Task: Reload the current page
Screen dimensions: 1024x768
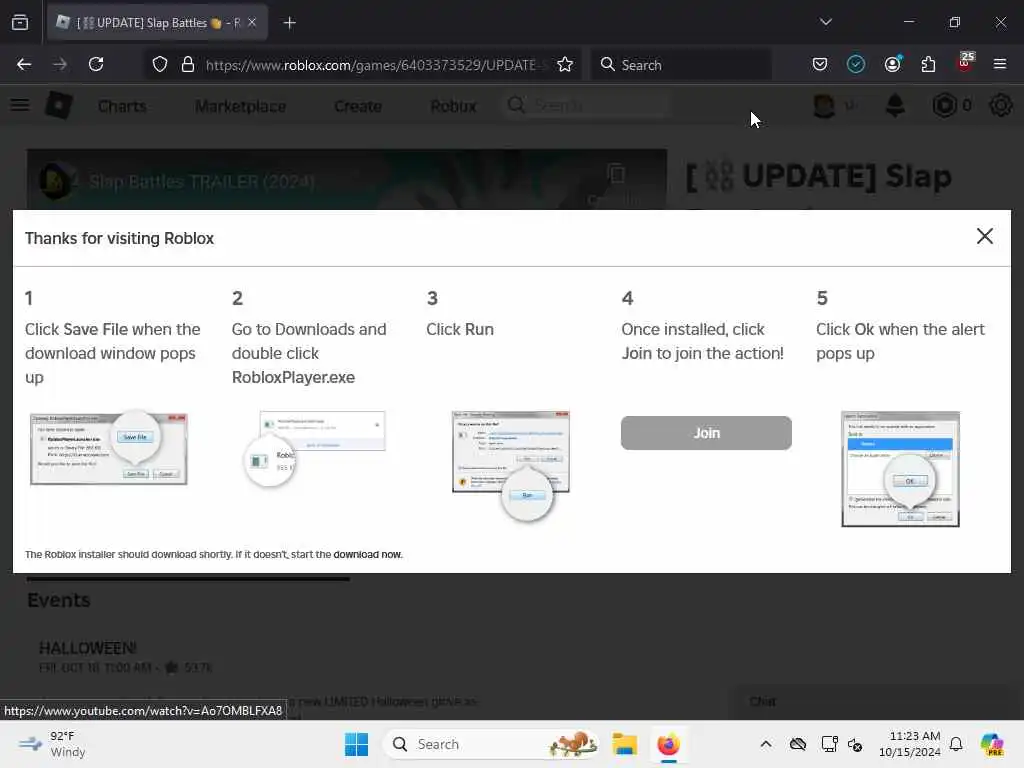Action: coord(96,64)
